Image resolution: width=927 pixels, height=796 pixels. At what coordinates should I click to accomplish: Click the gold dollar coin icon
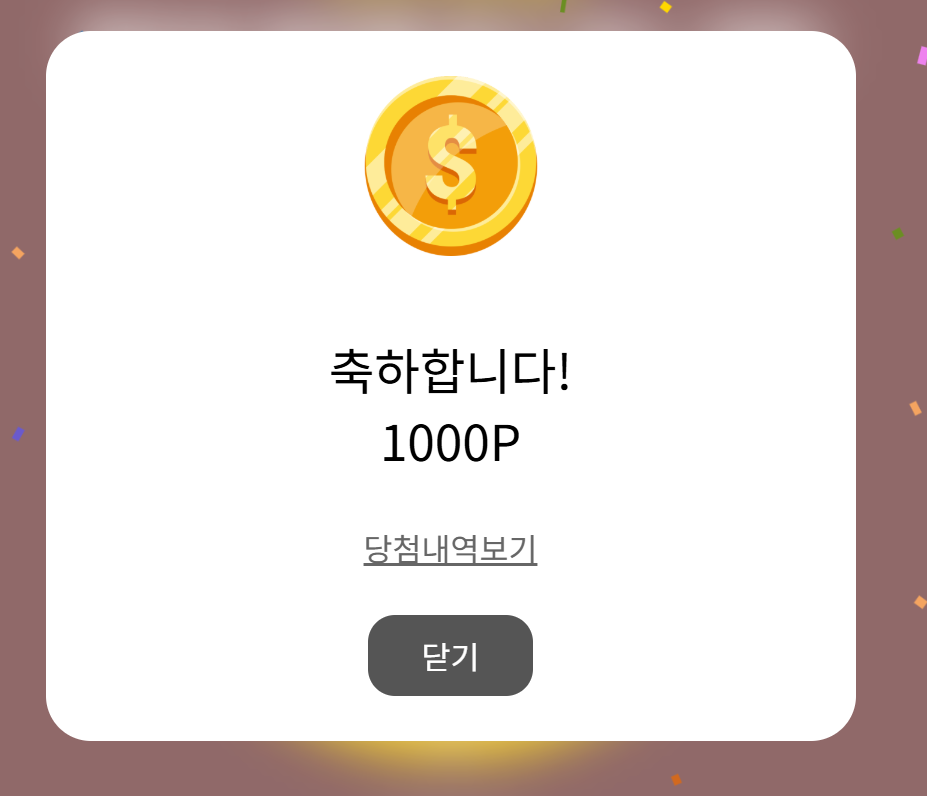pos(451,166)
